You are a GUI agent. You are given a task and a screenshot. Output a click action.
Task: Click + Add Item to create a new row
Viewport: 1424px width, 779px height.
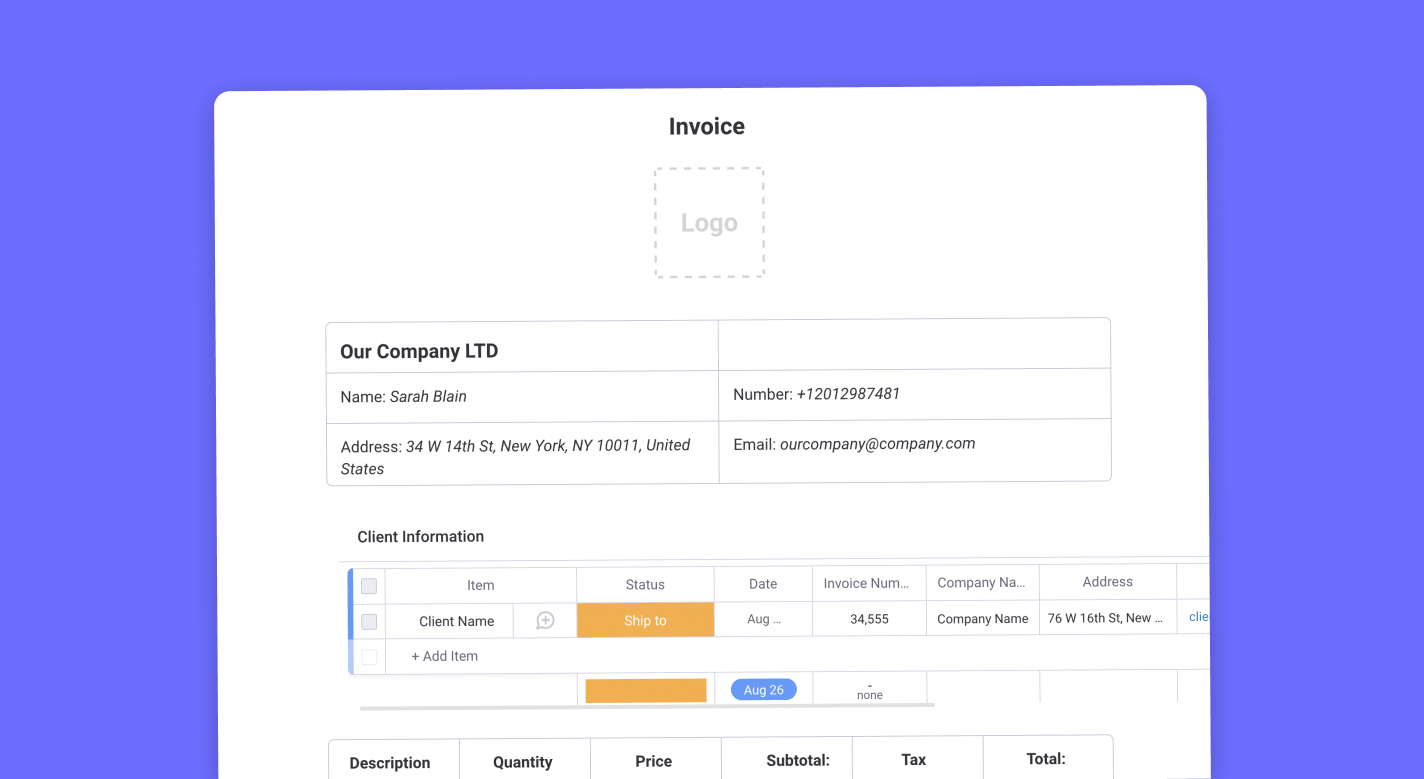[443, 656]
